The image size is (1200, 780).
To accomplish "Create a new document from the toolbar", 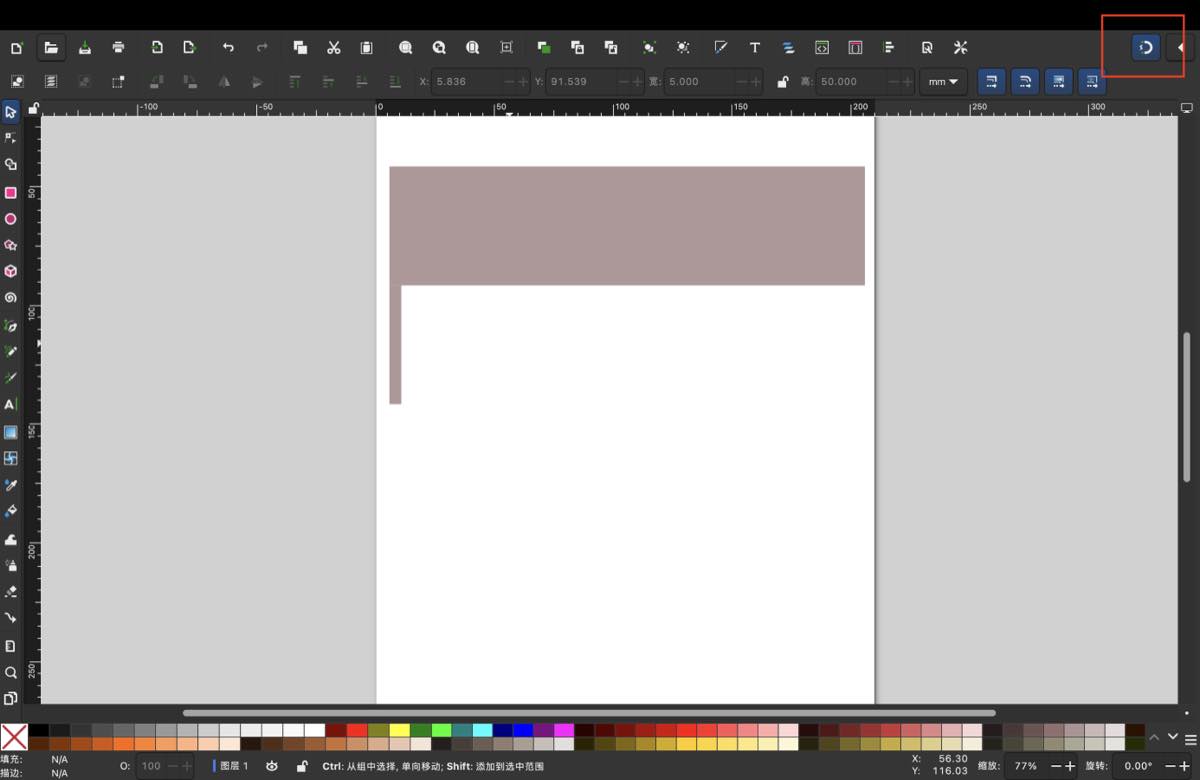I will 17,47.
